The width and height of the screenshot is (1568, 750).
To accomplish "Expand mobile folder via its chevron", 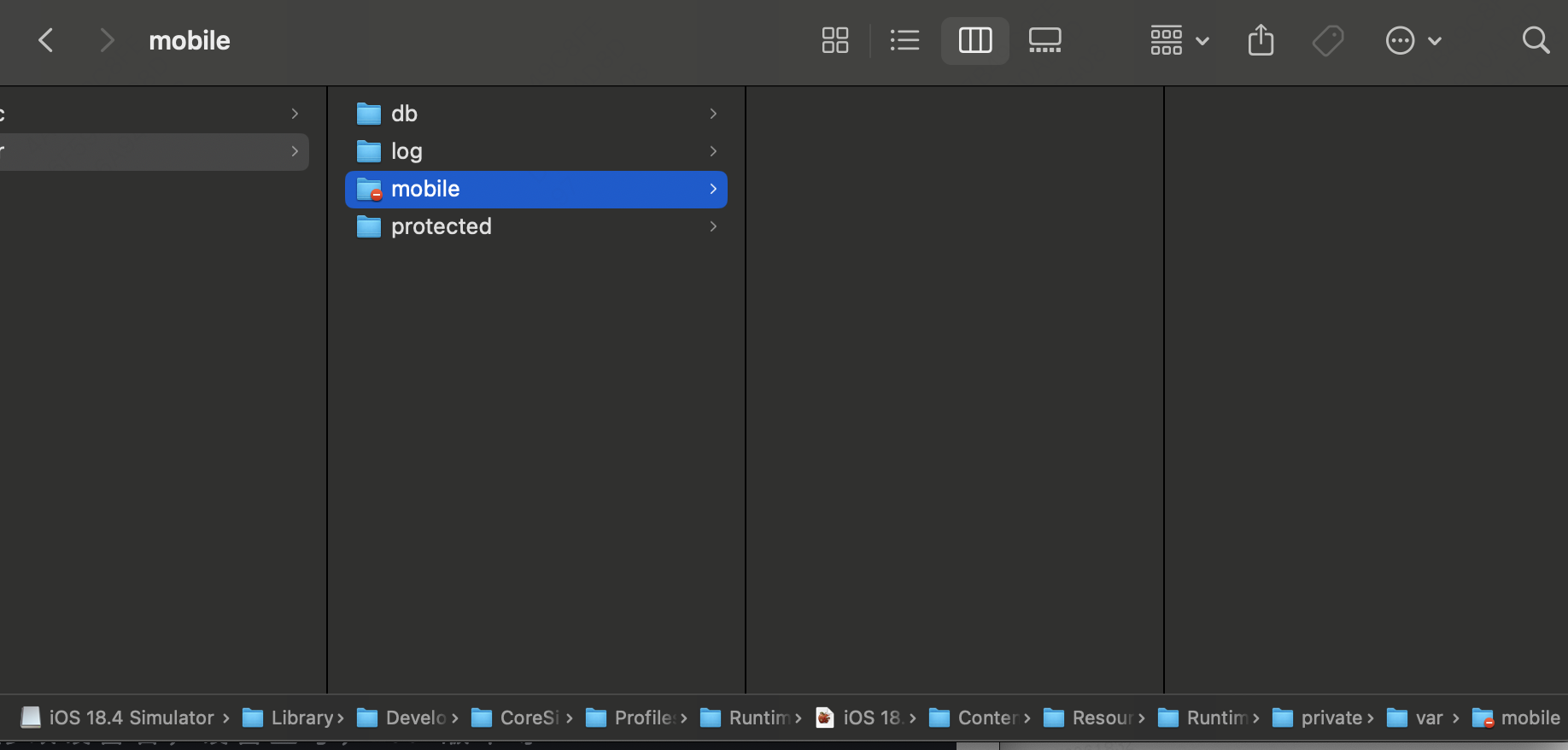I will 713,189.
